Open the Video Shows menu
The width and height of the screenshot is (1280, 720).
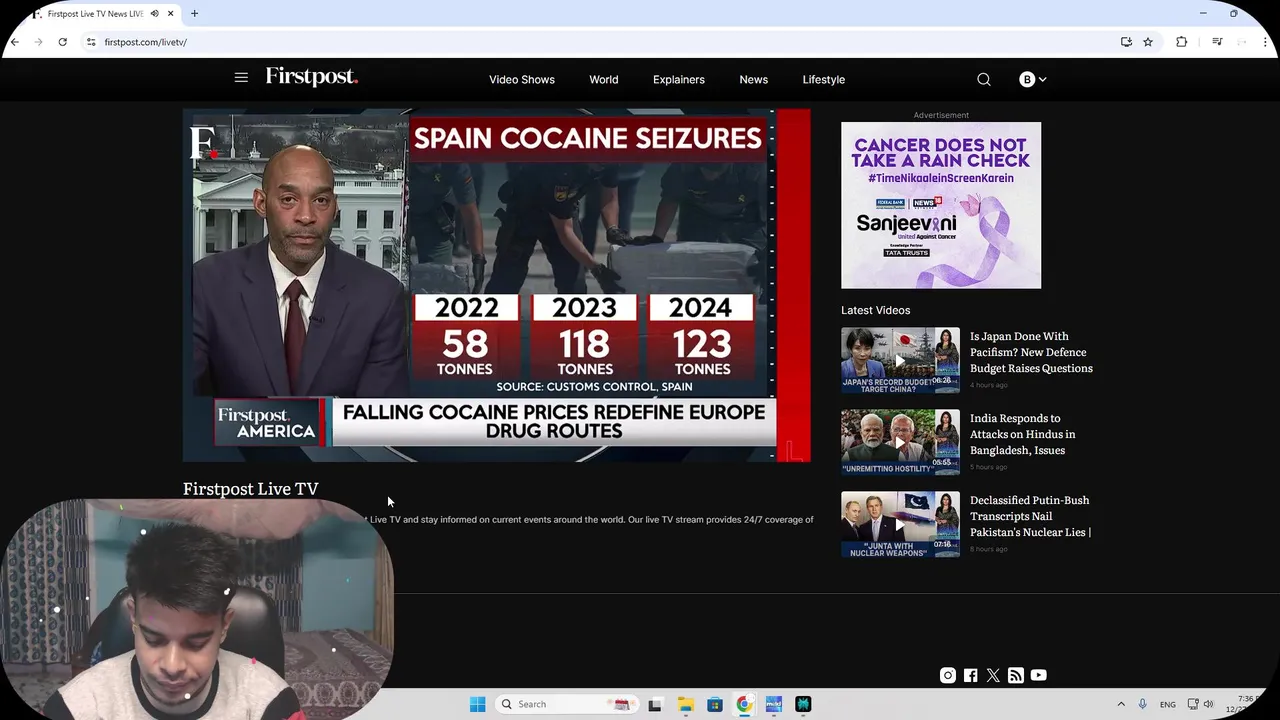pos(522,79)
